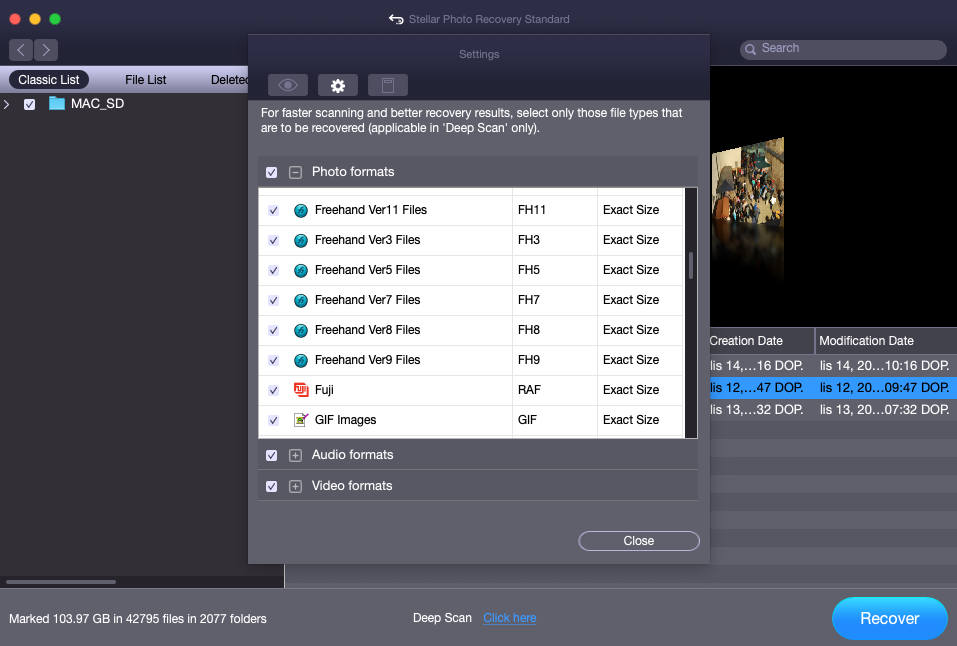Screen dimensions: 957x646
Task: Toggle the Audio formats checkbox
Action: coord(272,456)
